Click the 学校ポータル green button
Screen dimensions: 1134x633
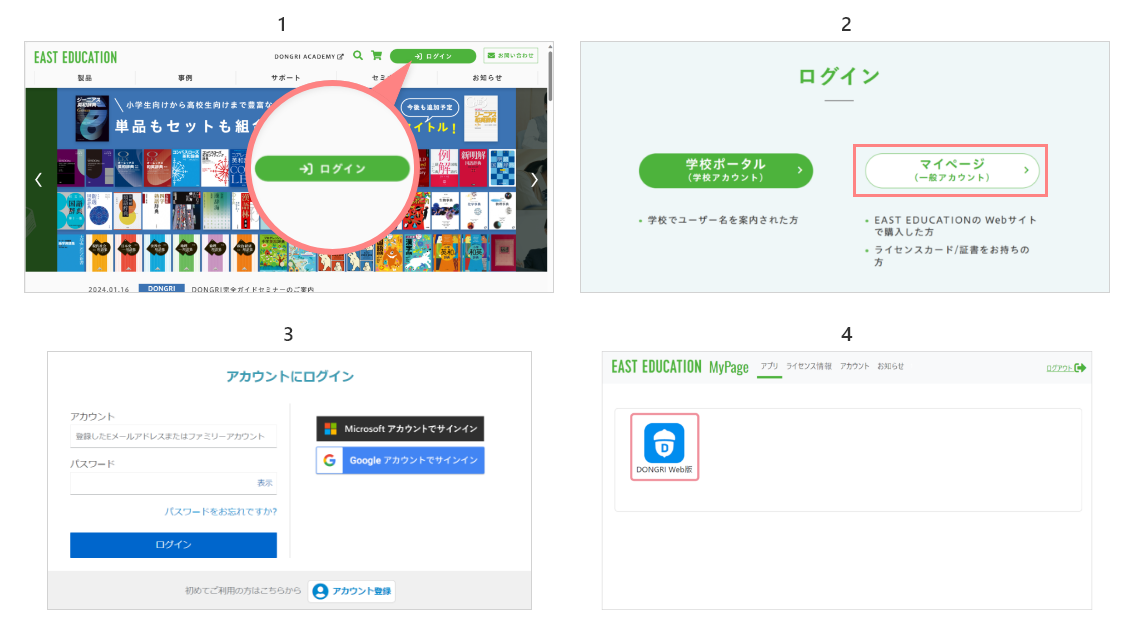coord(725,170)
